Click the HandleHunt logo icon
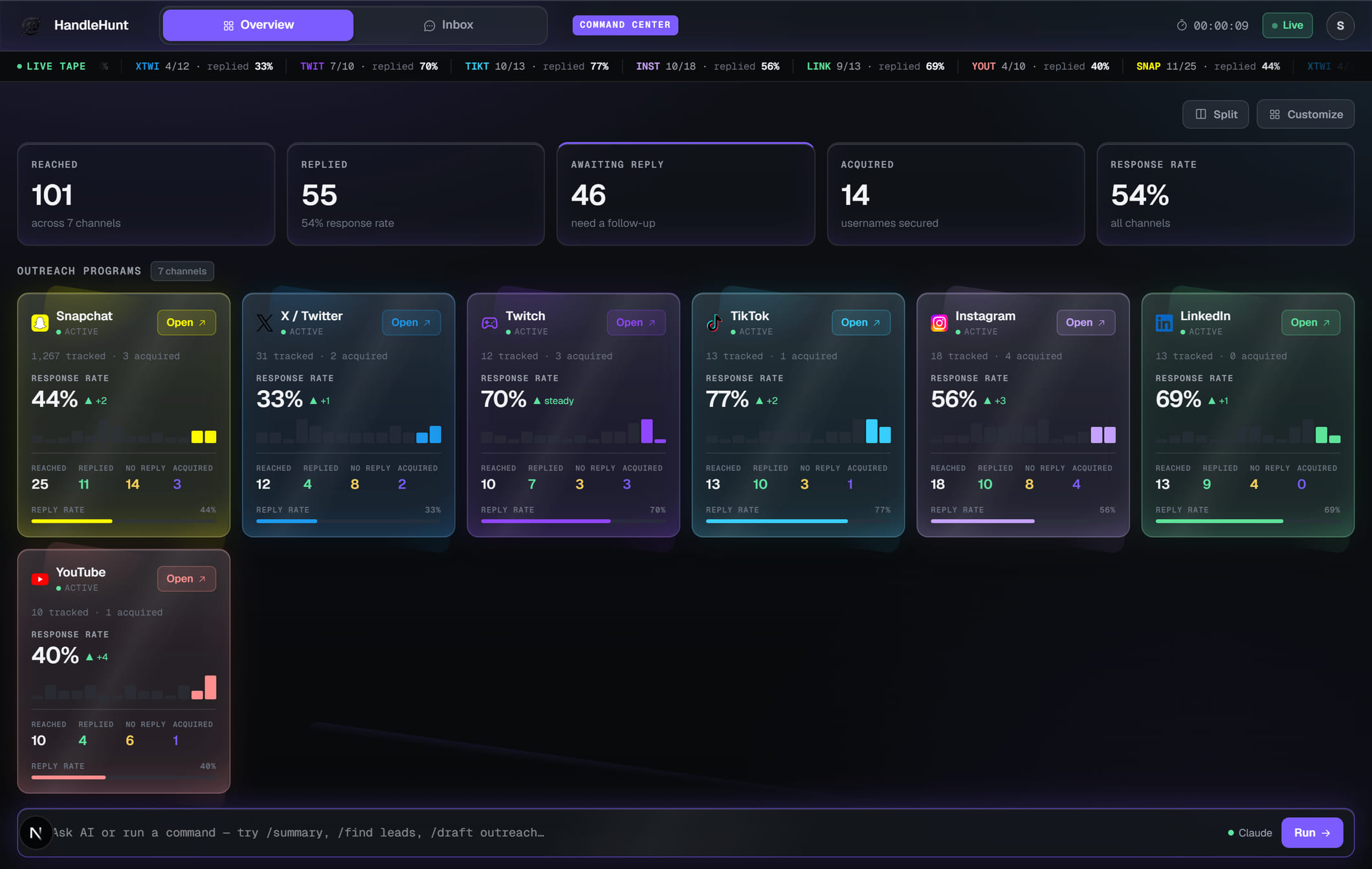Viewport: 1372px width, 869px height. pyautogui.click(x=31, y=25)
